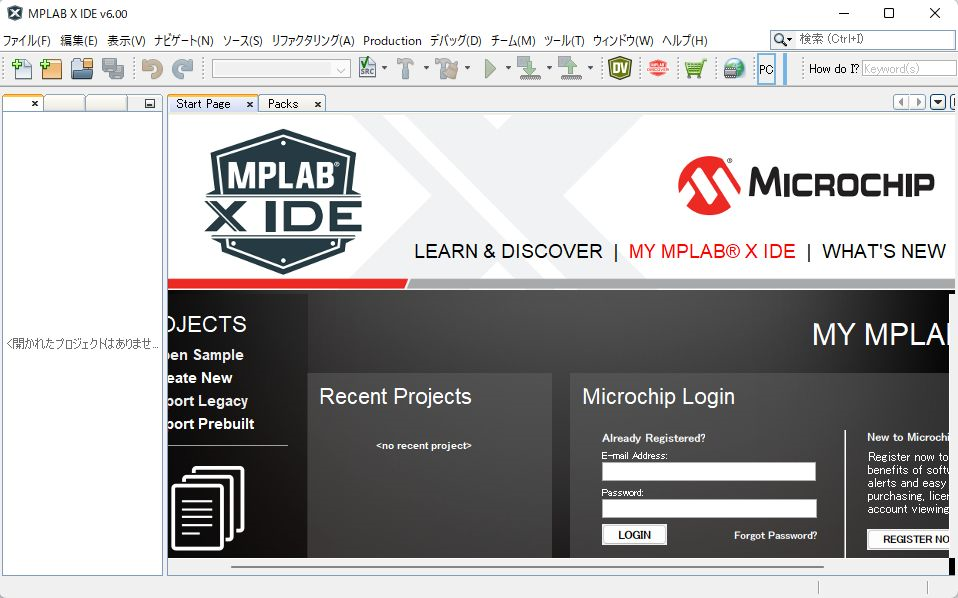958x598 pixels.
Task: Click the Undo arrow icon
Action: [152, 68]
